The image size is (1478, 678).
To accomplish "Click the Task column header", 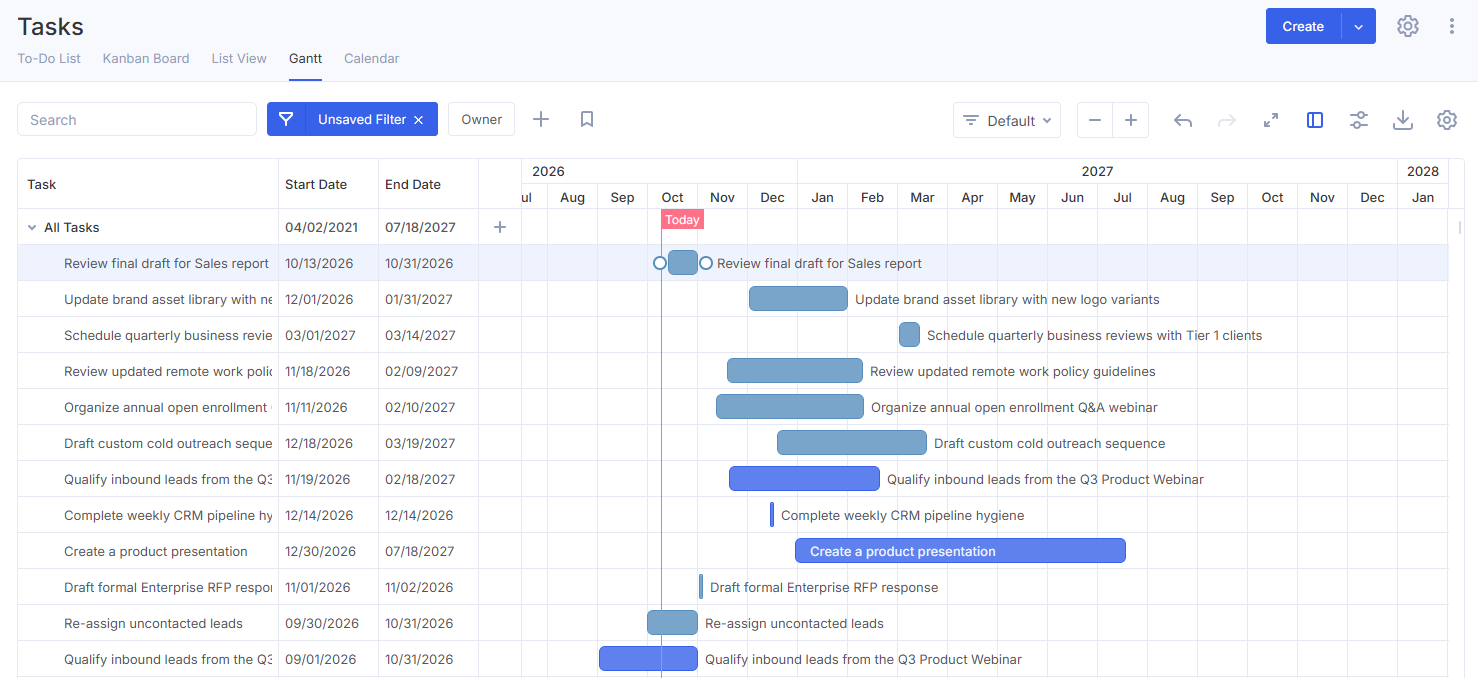I will 42,184.
